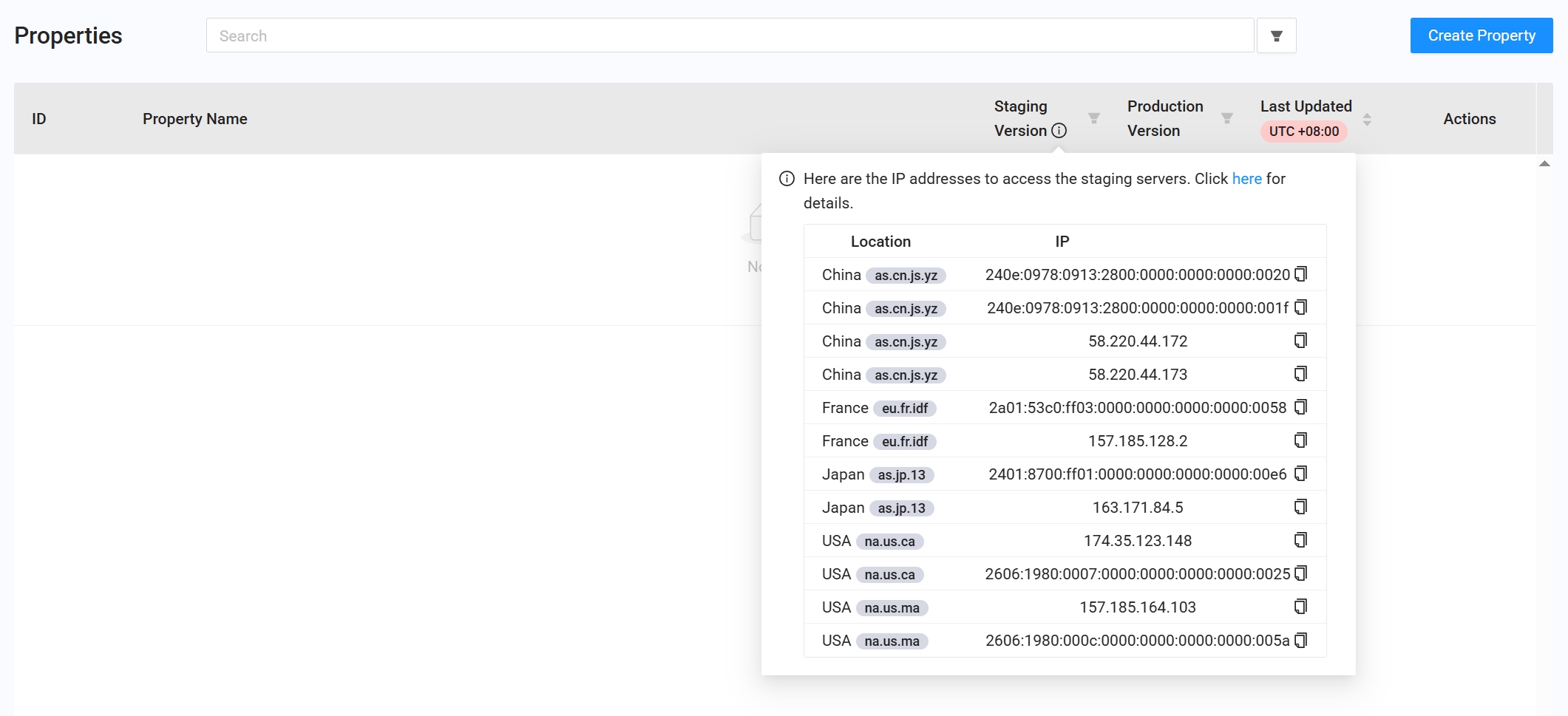Open the Staging Version column filter
1568x716 pixels.
click(x=1093, y=117)
